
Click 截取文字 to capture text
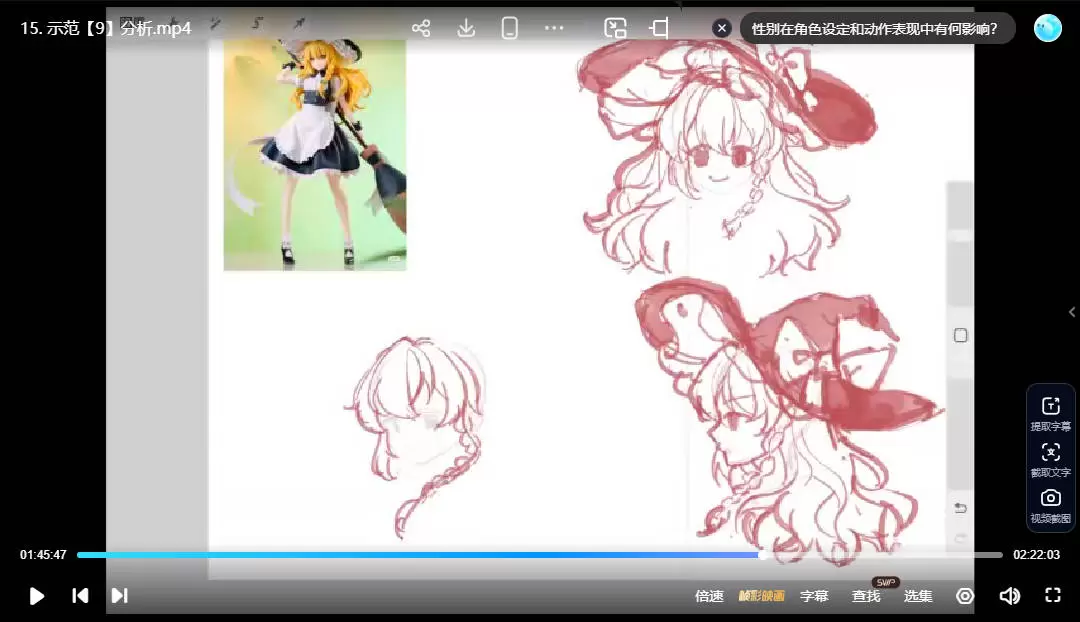tap(1050, 459)
